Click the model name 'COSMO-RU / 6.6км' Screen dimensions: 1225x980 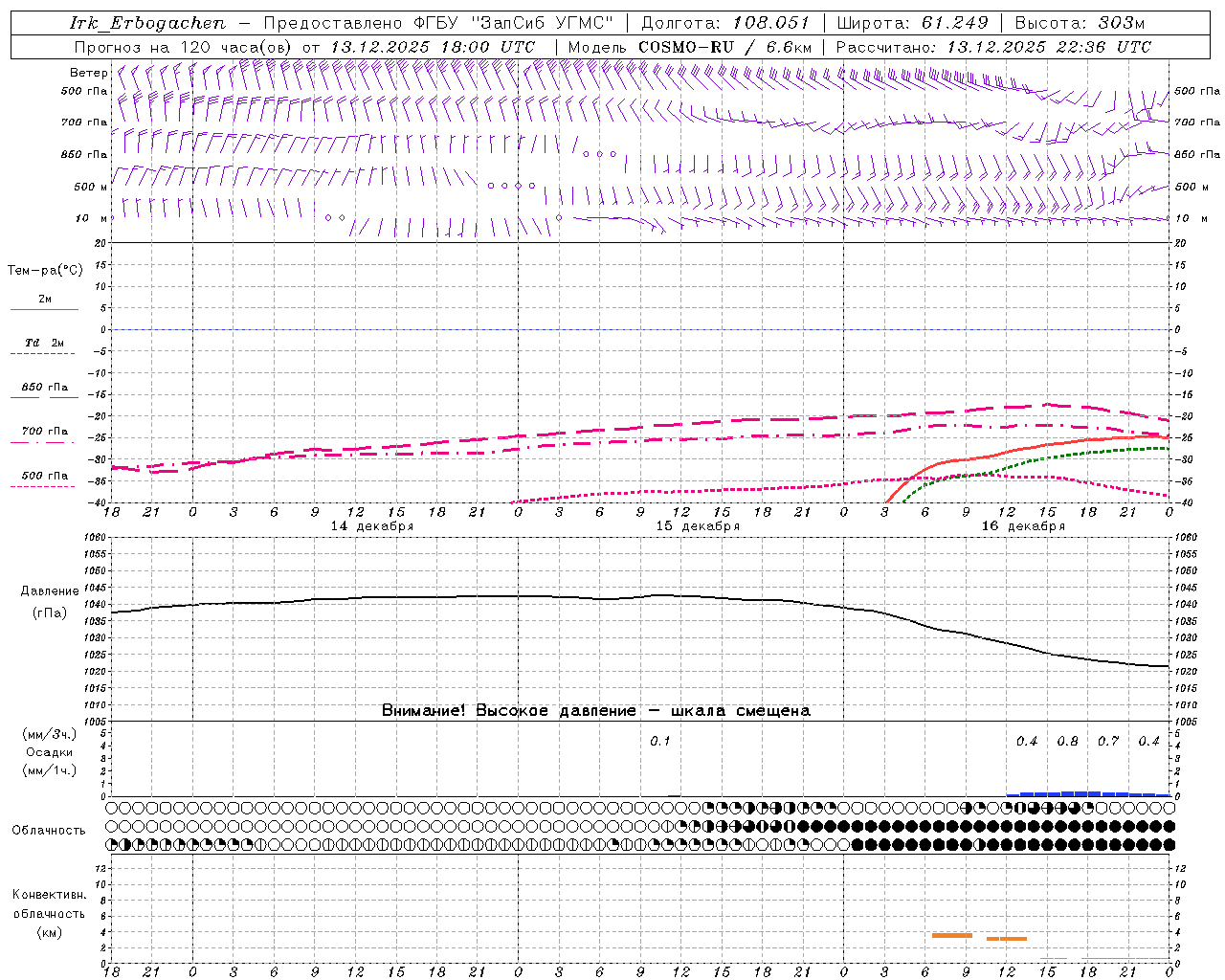click(724, 47)
